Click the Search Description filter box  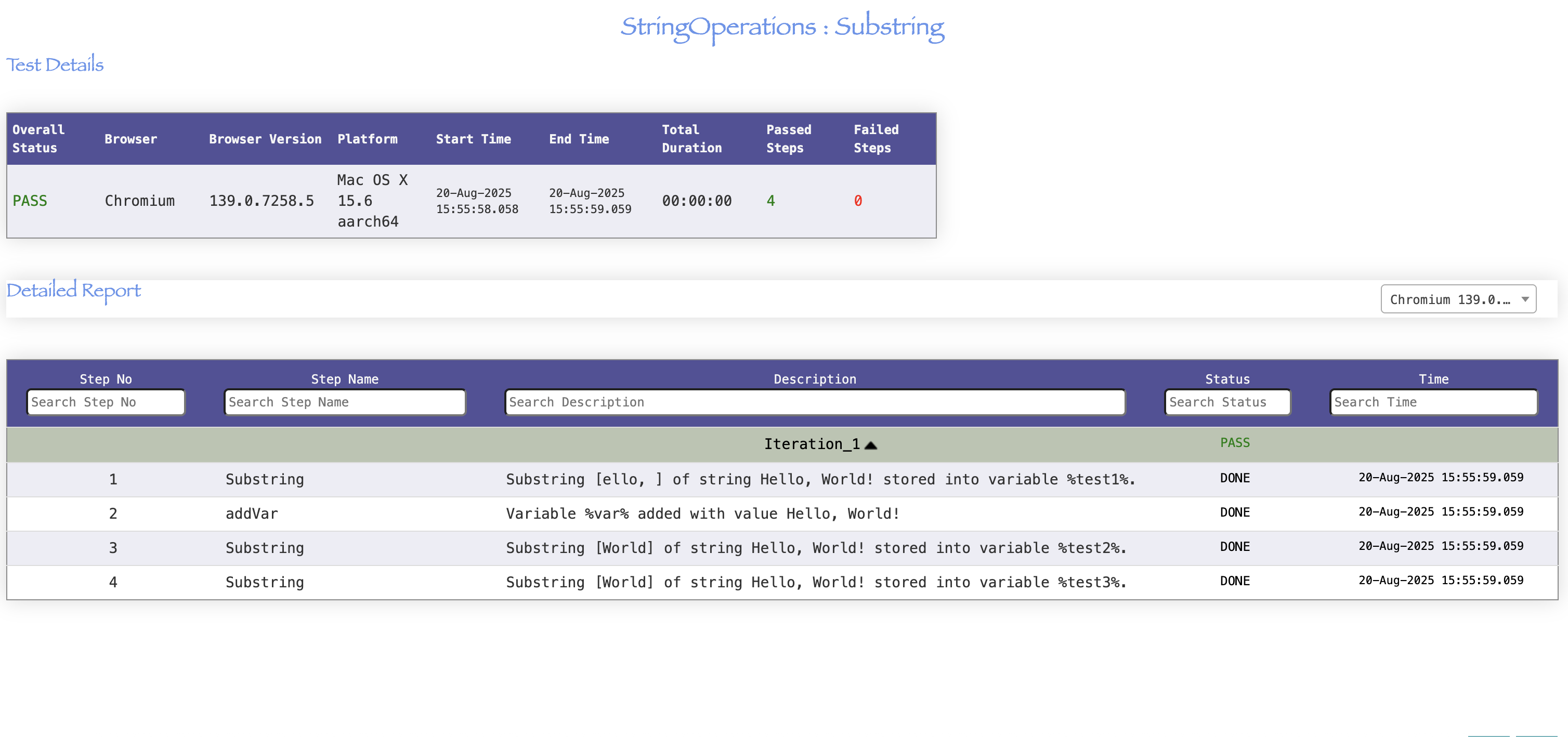[x=815, y=402]
